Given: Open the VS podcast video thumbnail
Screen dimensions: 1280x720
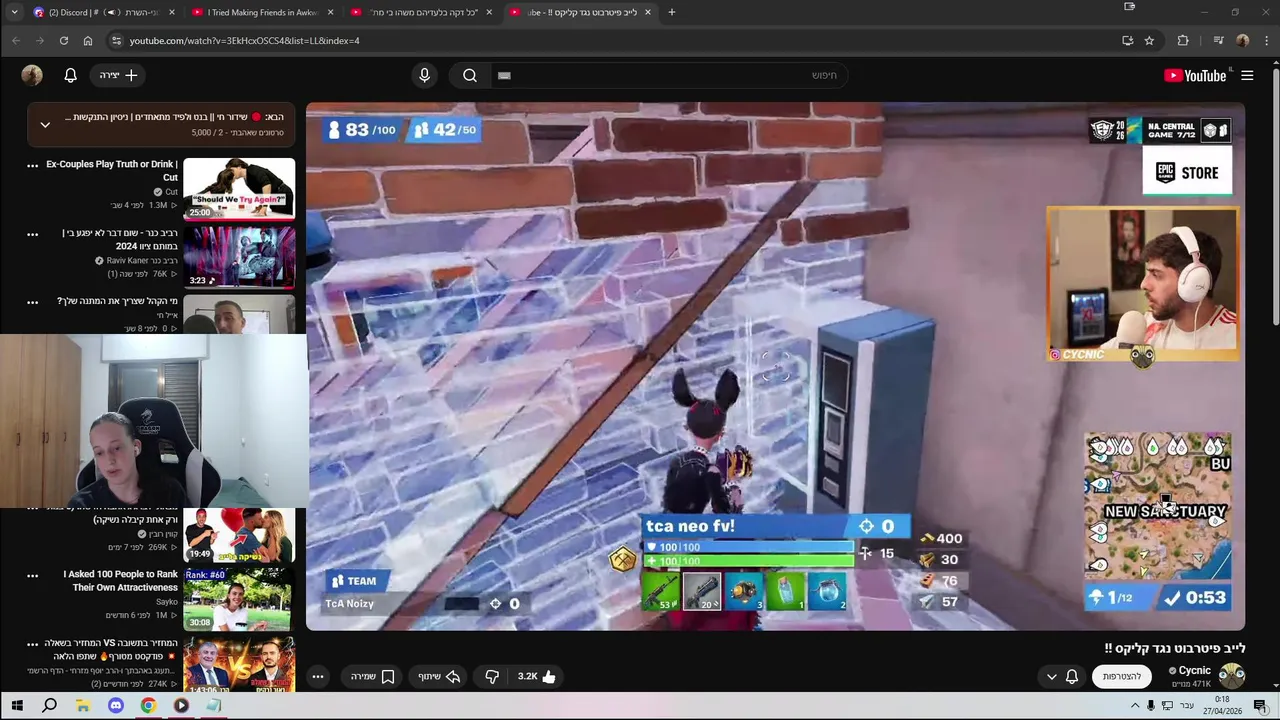Looking at the screenshot, I should (239, 664).
